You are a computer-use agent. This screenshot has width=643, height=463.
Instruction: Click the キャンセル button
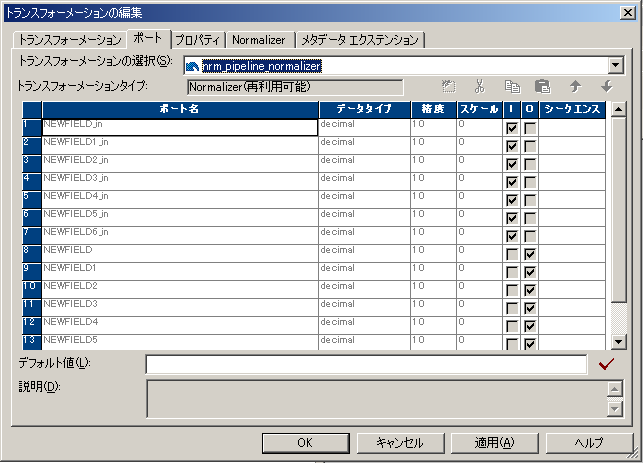(x=400, y=442)
